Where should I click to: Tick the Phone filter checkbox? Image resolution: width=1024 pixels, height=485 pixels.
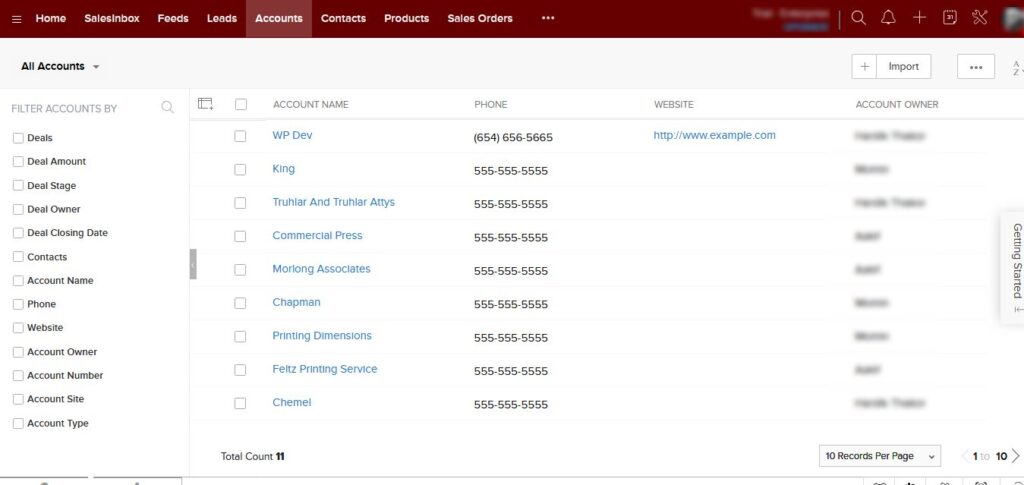(x=18, y=304)
